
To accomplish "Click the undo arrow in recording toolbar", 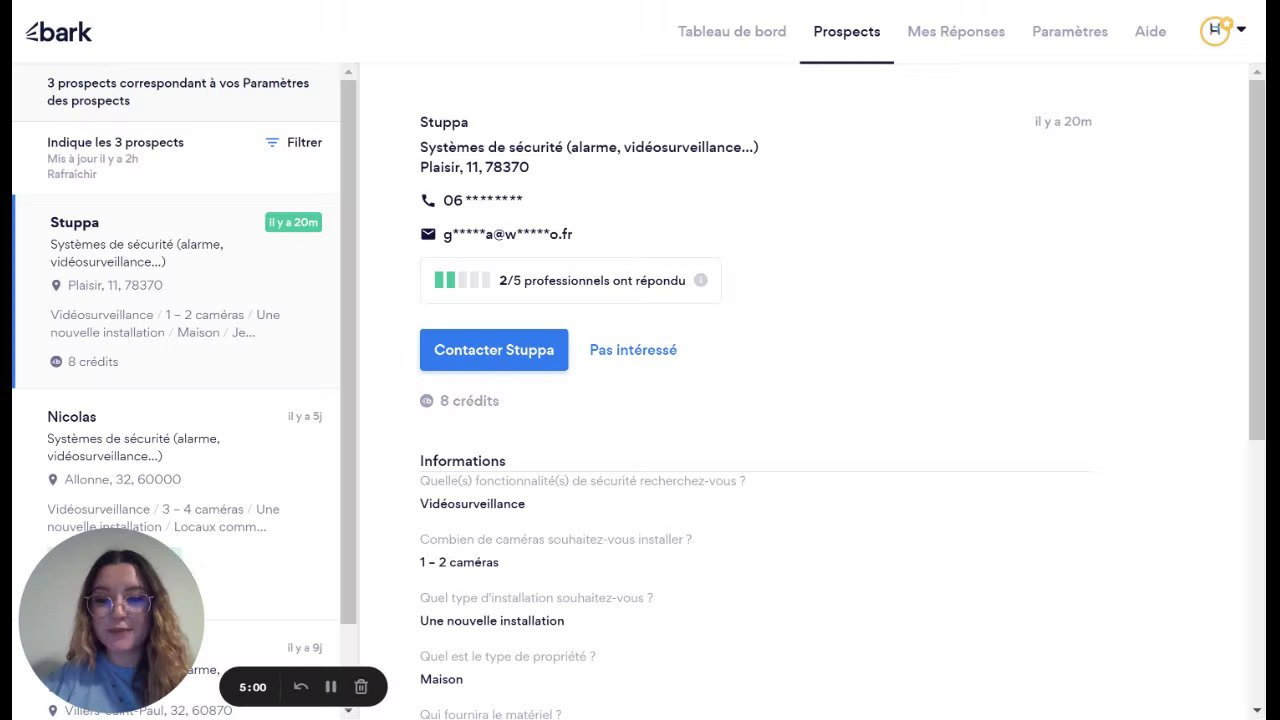I will tap(301, 687).
